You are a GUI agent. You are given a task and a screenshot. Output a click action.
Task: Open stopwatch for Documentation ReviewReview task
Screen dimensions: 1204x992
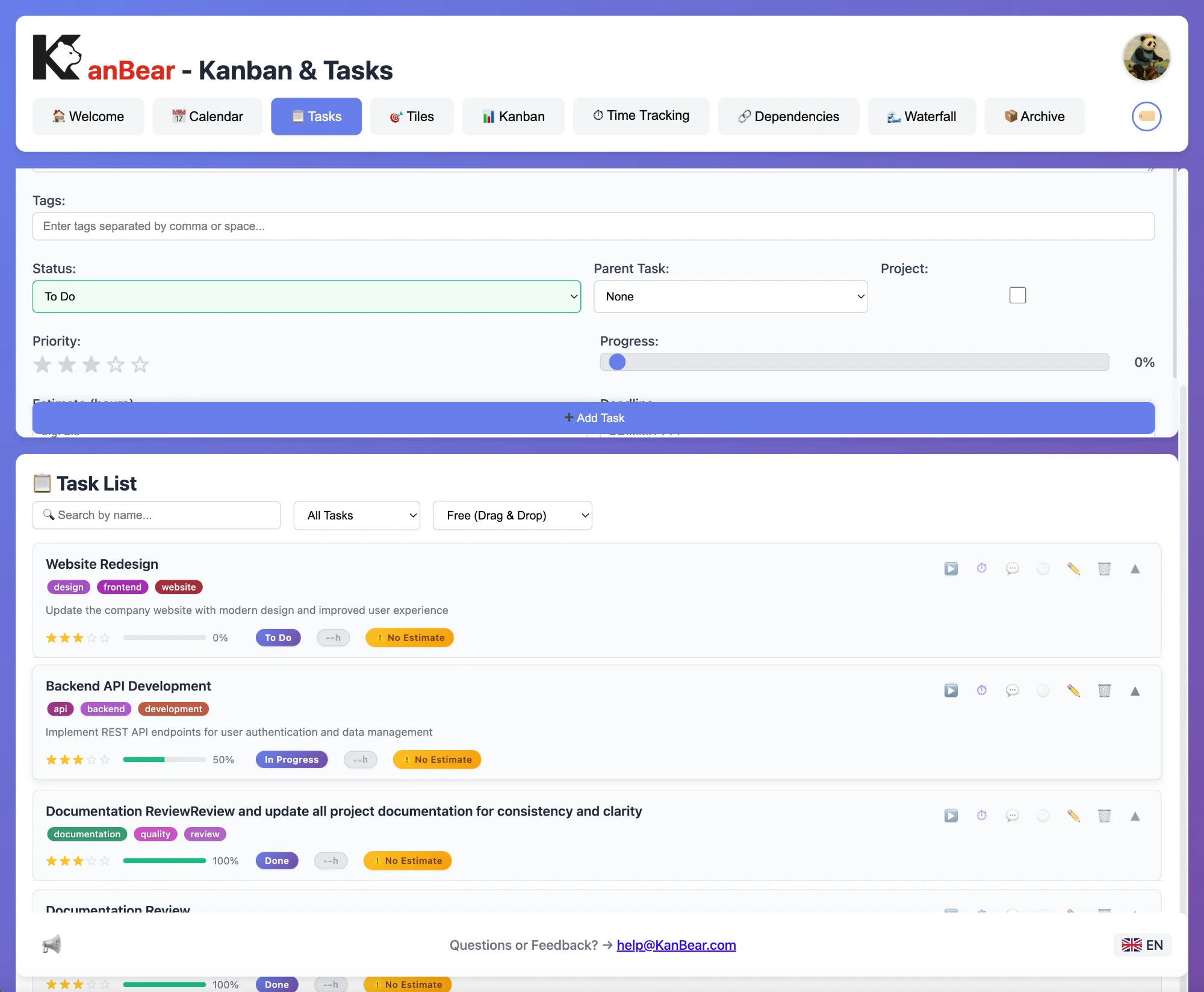981,816
